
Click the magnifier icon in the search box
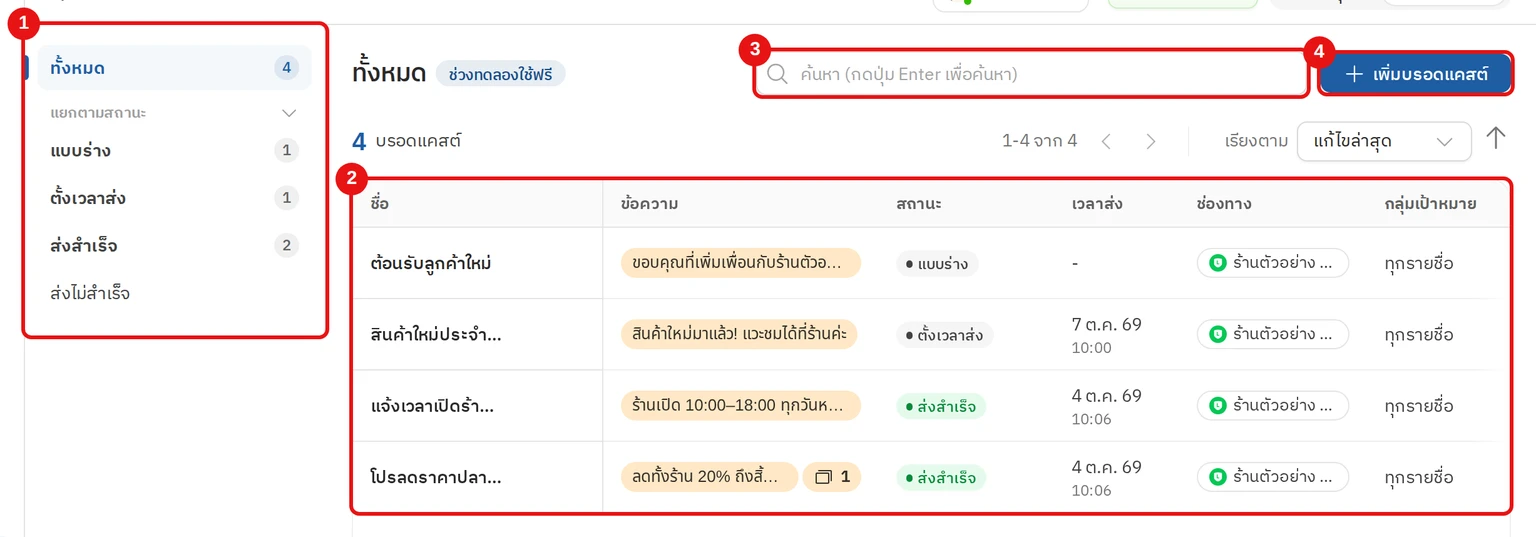[x=777, y=74]
